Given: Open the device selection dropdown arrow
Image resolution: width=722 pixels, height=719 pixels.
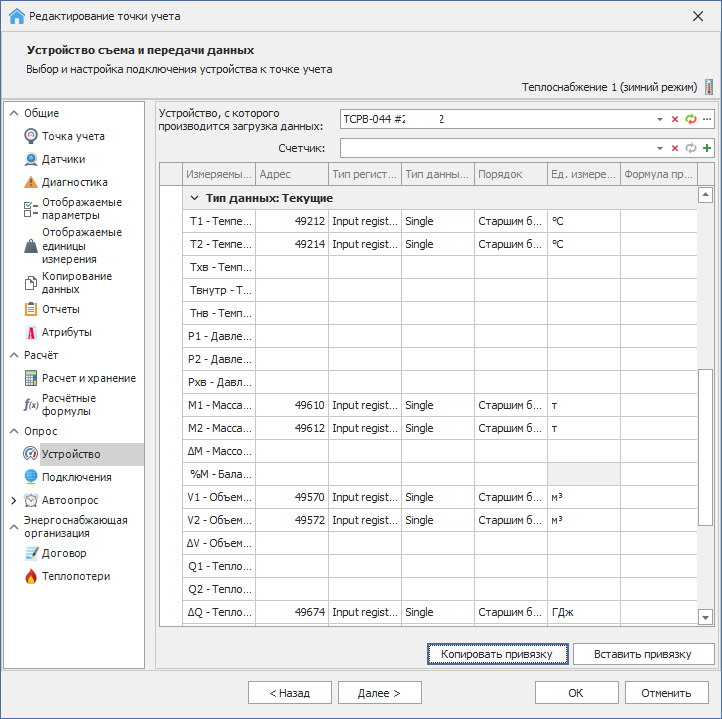Looking at the screenshot, I should (660, 119).
